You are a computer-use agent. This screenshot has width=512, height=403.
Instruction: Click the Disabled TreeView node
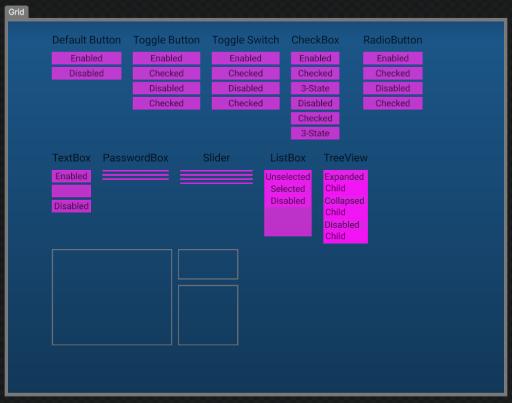click(x=342, y=225)
